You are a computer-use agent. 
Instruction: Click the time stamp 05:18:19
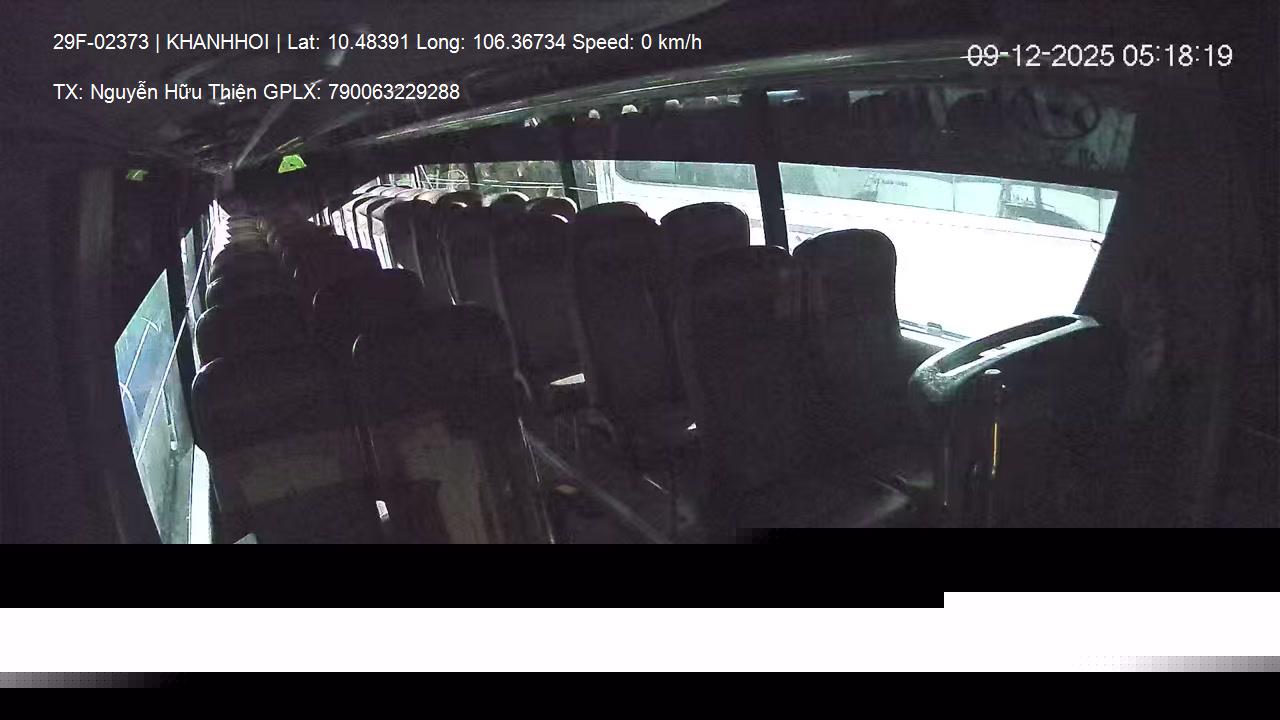(x=1177, y=56)
